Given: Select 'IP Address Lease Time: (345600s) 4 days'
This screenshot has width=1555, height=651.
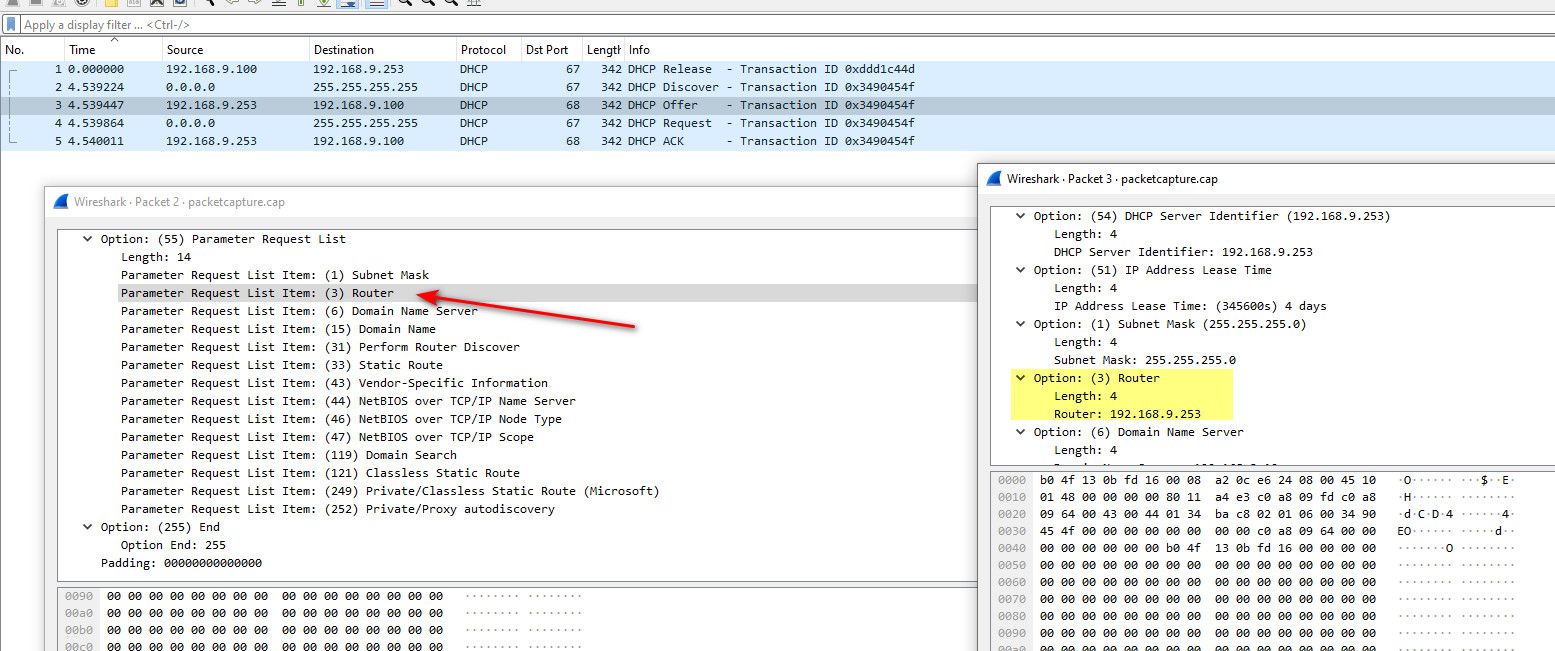Looking at the screenshot, I should 1190,306.
